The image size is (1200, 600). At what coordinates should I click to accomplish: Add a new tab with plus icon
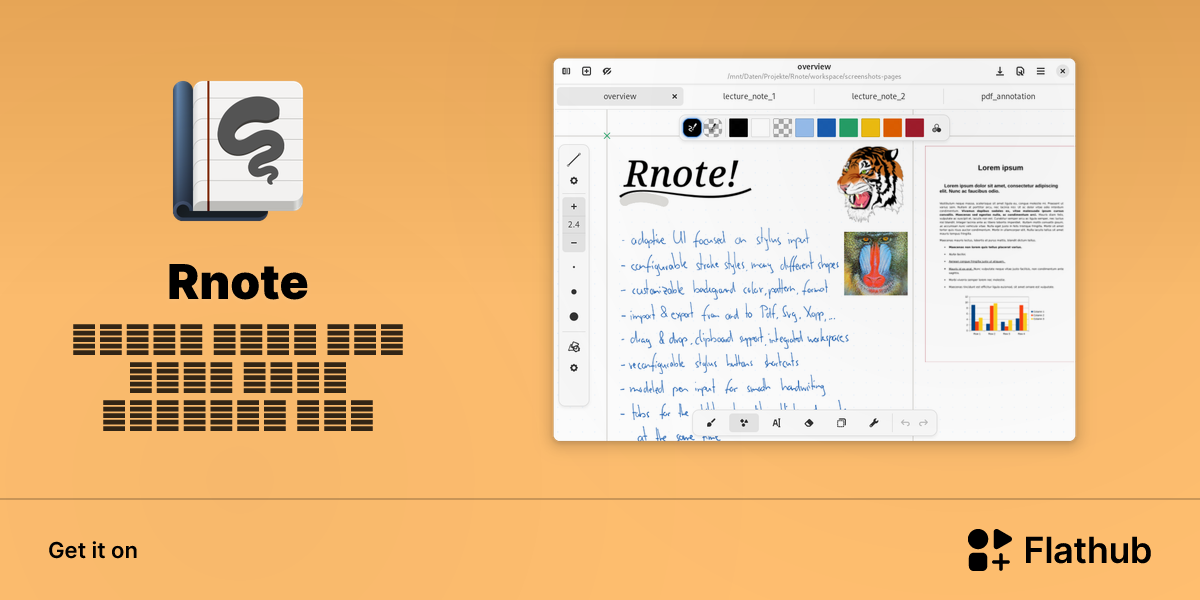point(586,71)
